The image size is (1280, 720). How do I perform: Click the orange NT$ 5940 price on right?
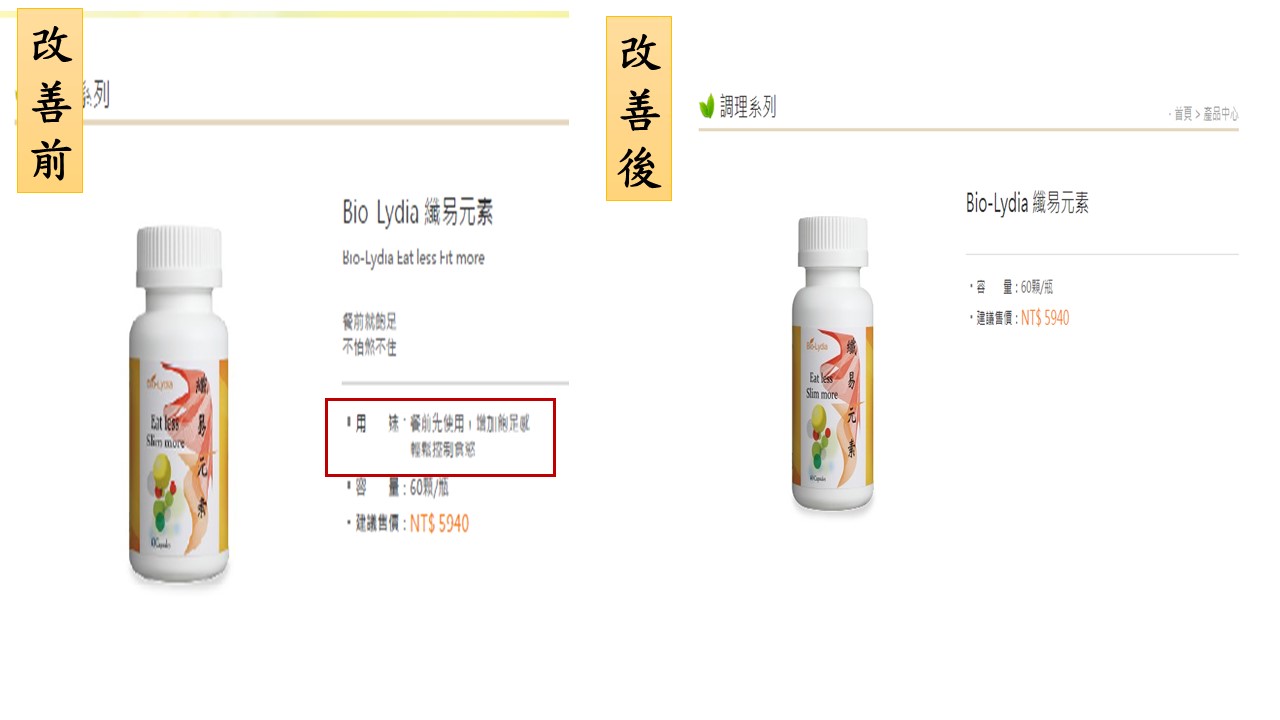coord(1045,318)
